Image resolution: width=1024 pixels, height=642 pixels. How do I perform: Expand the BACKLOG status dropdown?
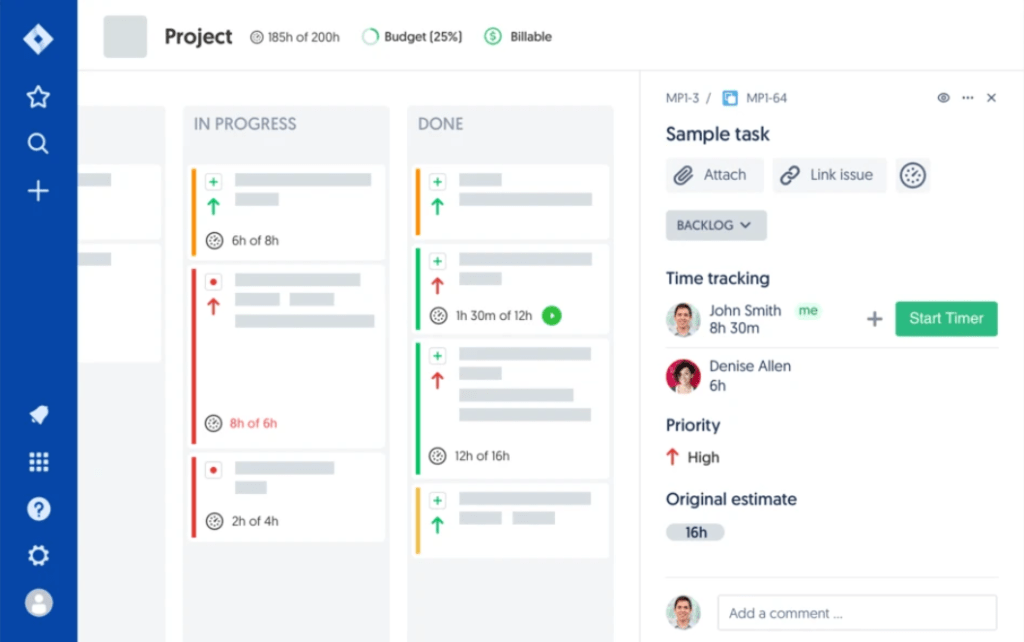tap(715, 225)
